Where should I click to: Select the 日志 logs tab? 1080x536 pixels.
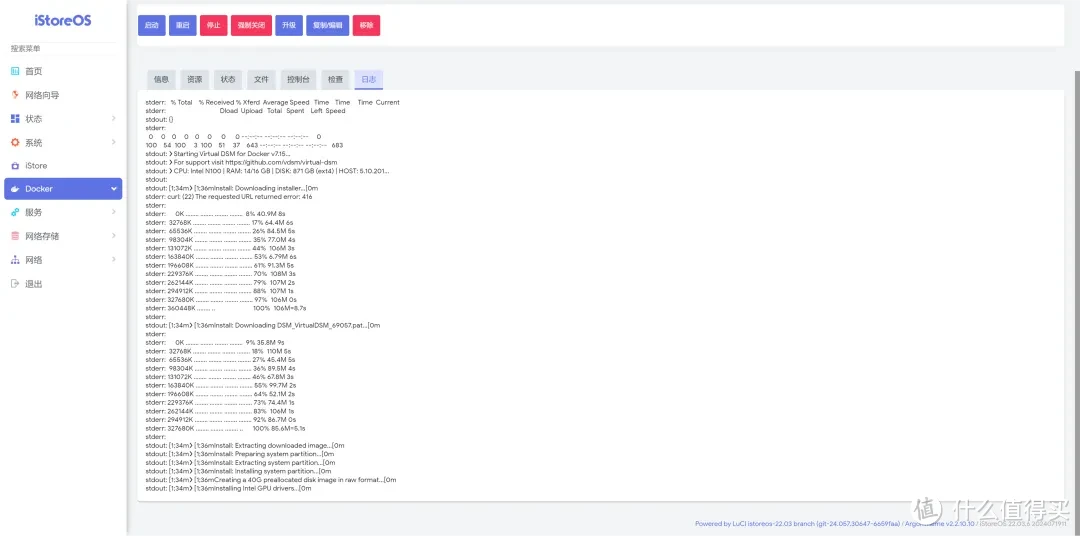coord(369,79)
